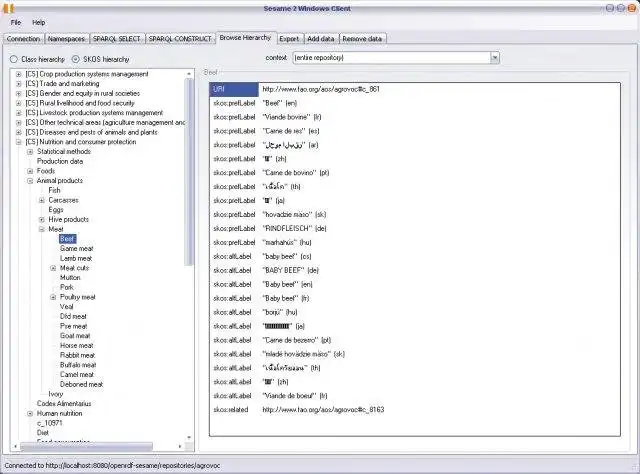
Task: Click the connection status bar text
Action: (x=112, y=465)
